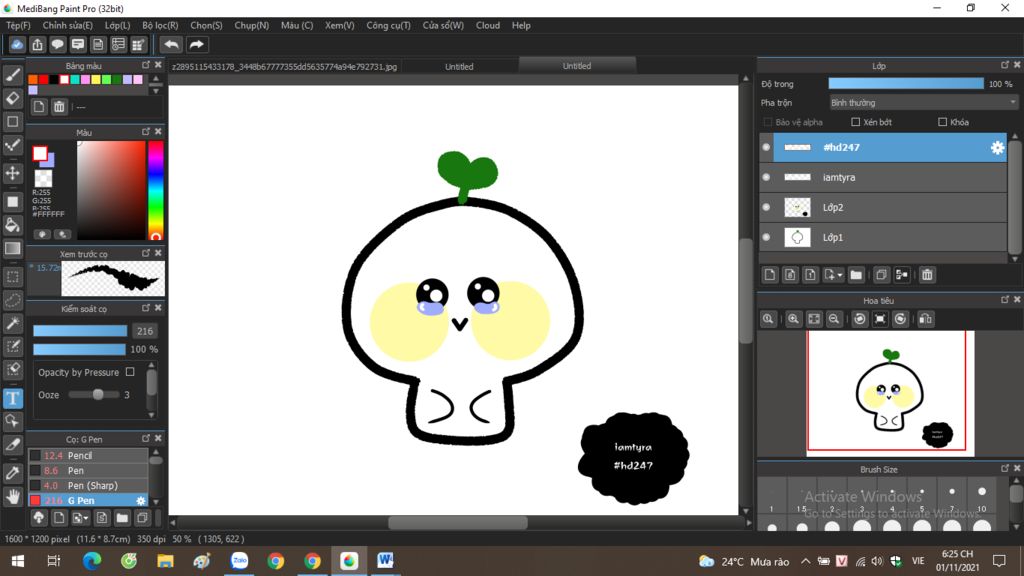Pop out the Hoa tiêu navigator panel
Screen dimensions: 1024x576
point(1005,300)
